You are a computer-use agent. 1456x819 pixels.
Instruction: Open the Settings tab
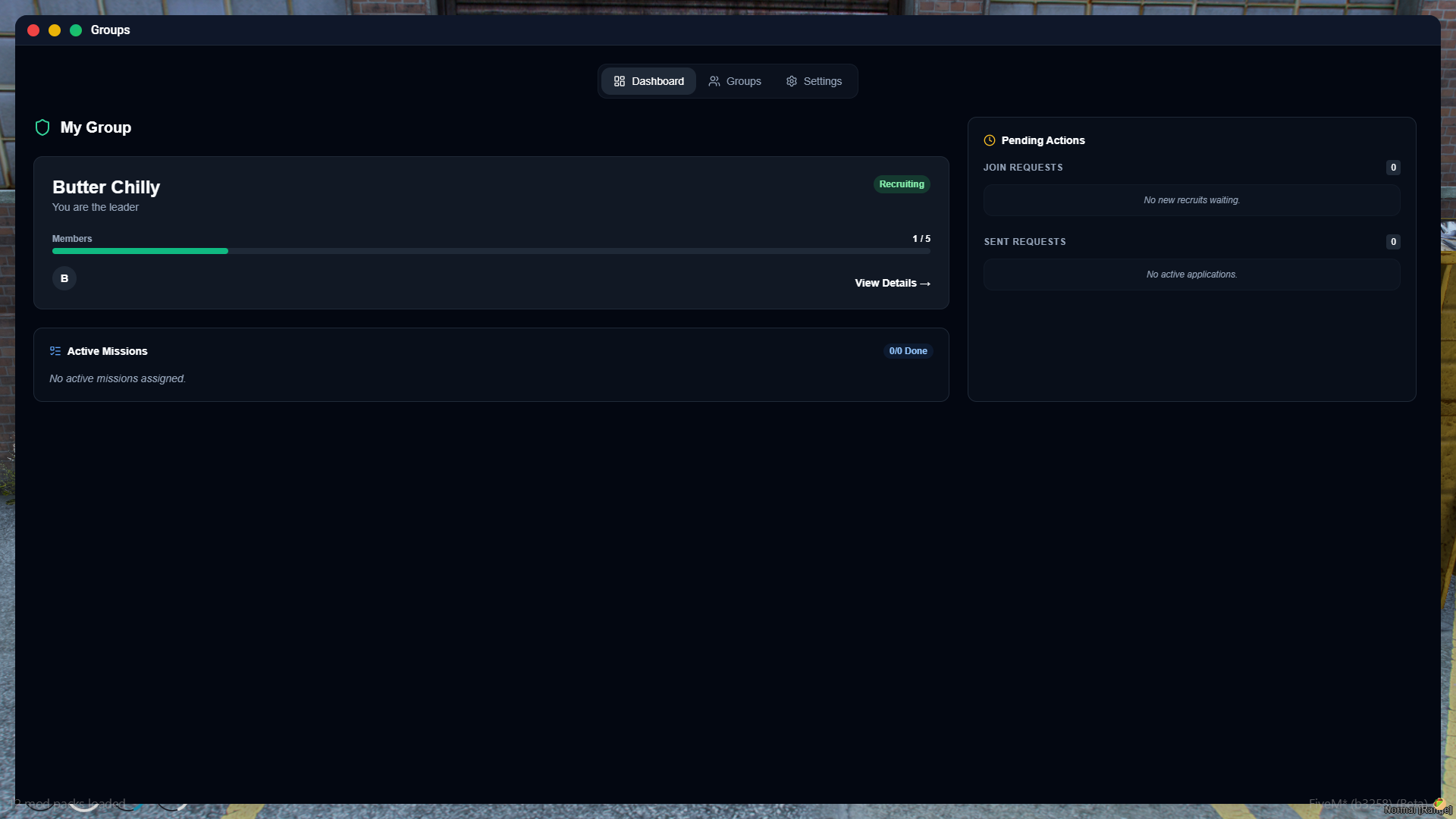[814, 81]
